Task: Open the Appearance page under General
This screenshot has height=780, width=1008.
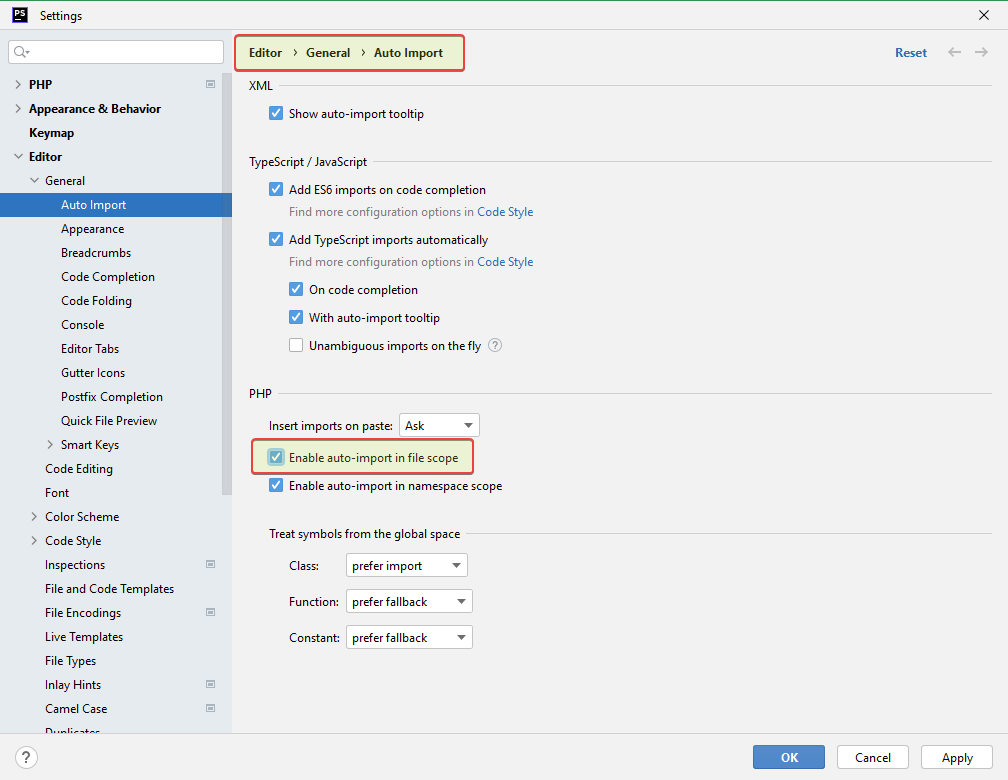Action: pos(93,229)
